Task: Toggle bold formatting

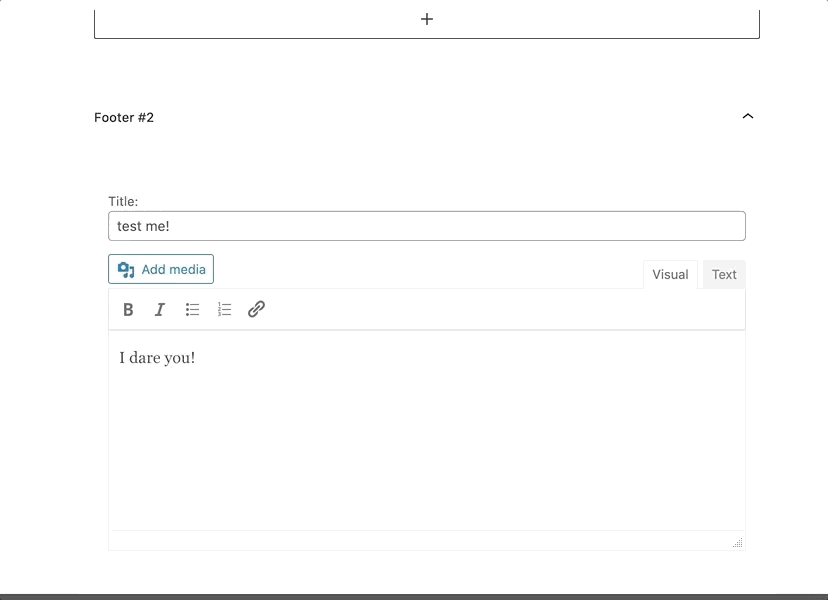Action: pos(128,310)
